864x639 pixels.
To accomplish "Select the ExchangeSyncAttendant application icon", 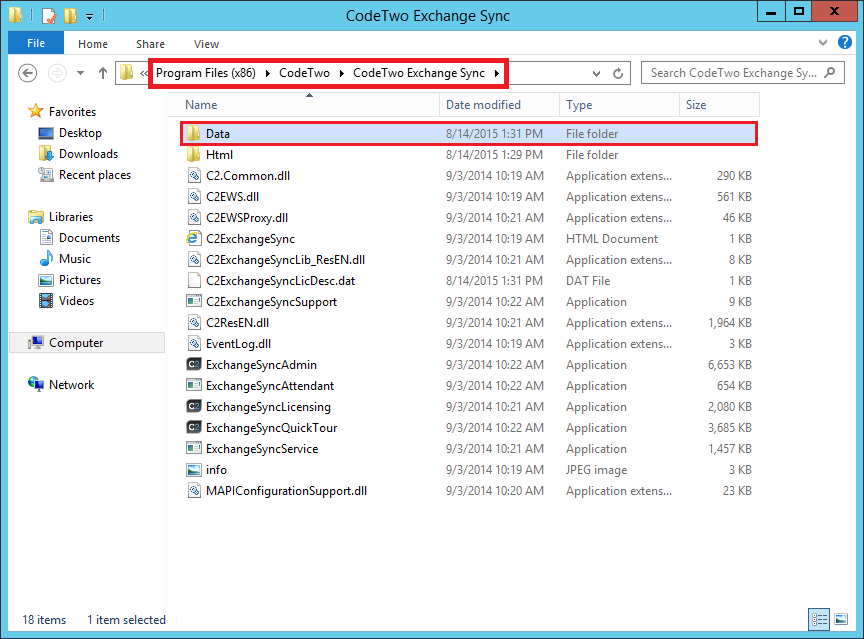I will [x=193, y=386].
